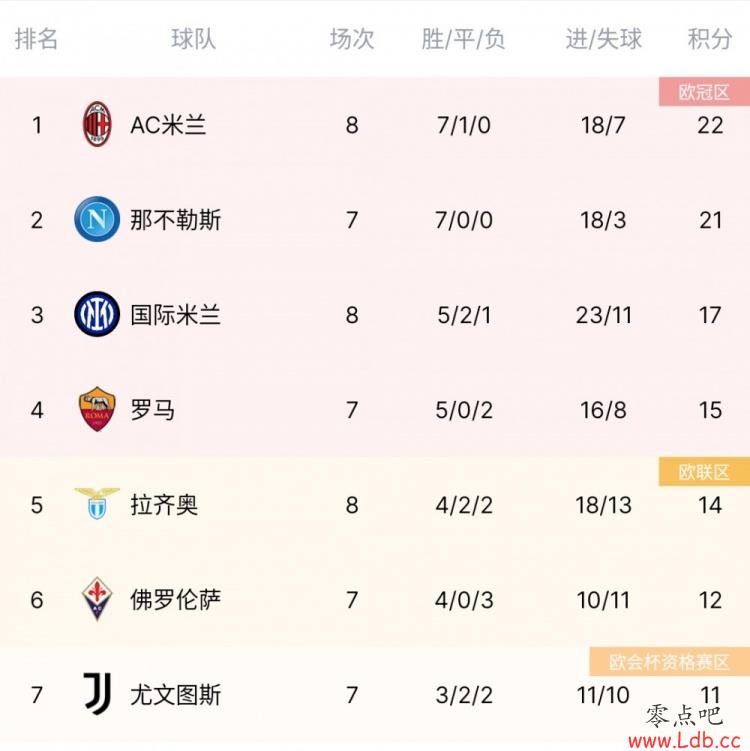The width and height of the screenshot is (750, 751).
Task: Click the 欧联区 zone label
Action: pos(704,472)
